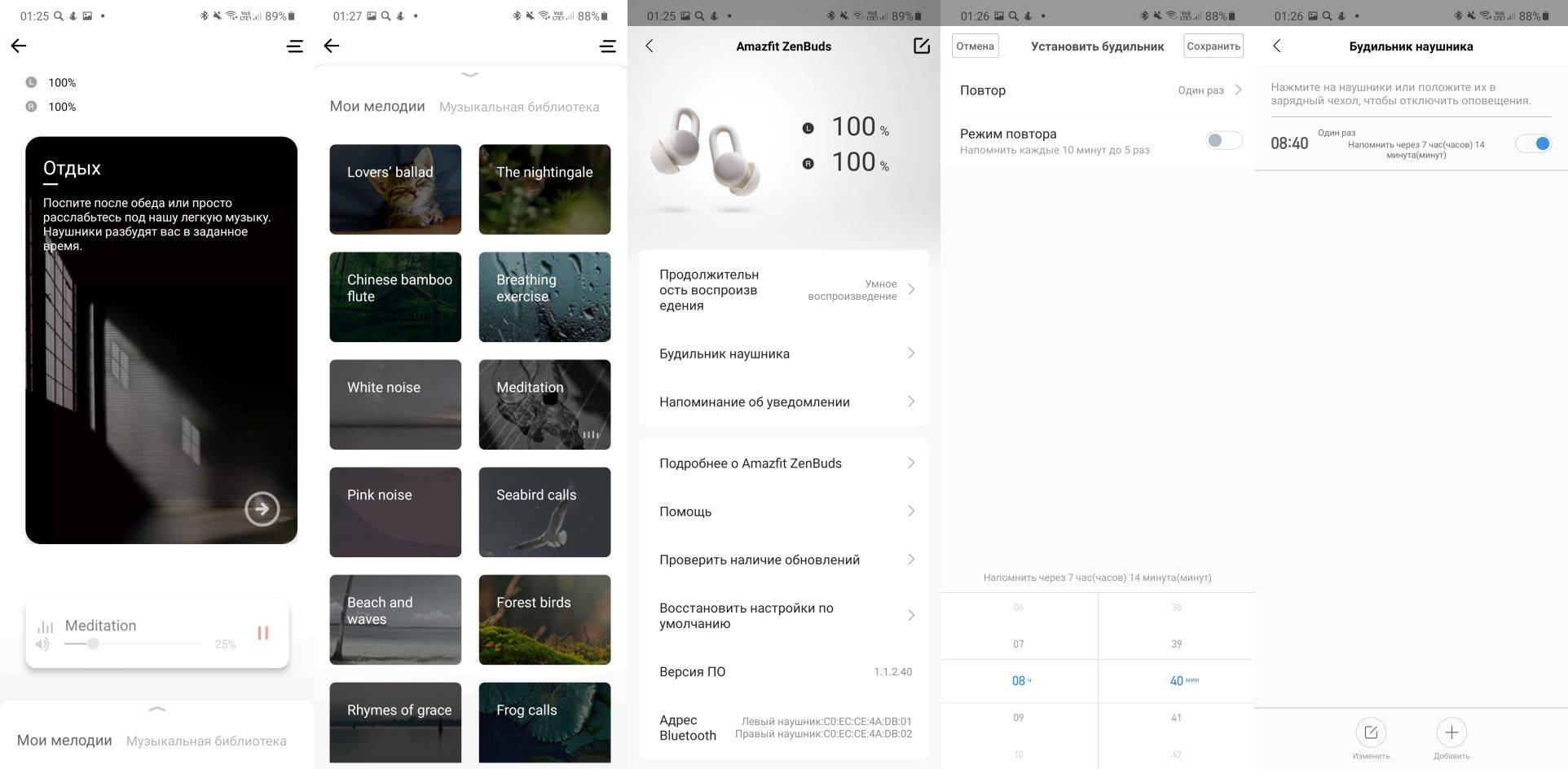Go back from Будильник наушника screen
This screenshot has height=769, width=1568.
1277,46
